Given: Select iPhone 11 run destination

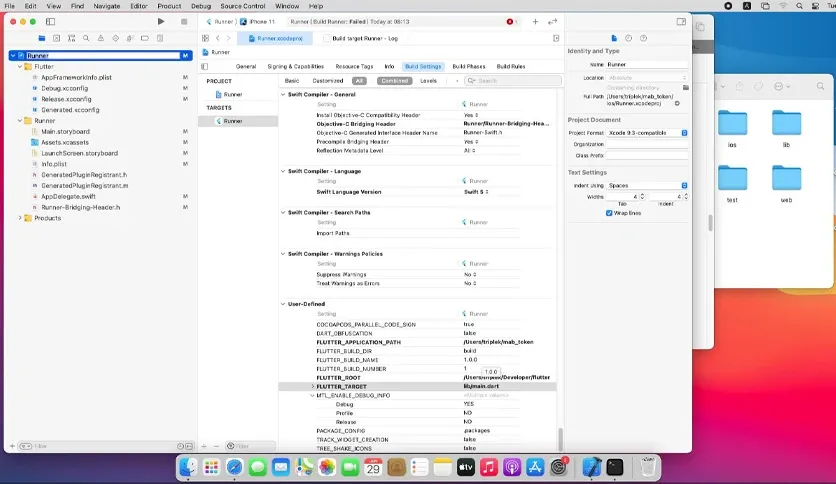Looking at the screenshot, I should (258, 22).
